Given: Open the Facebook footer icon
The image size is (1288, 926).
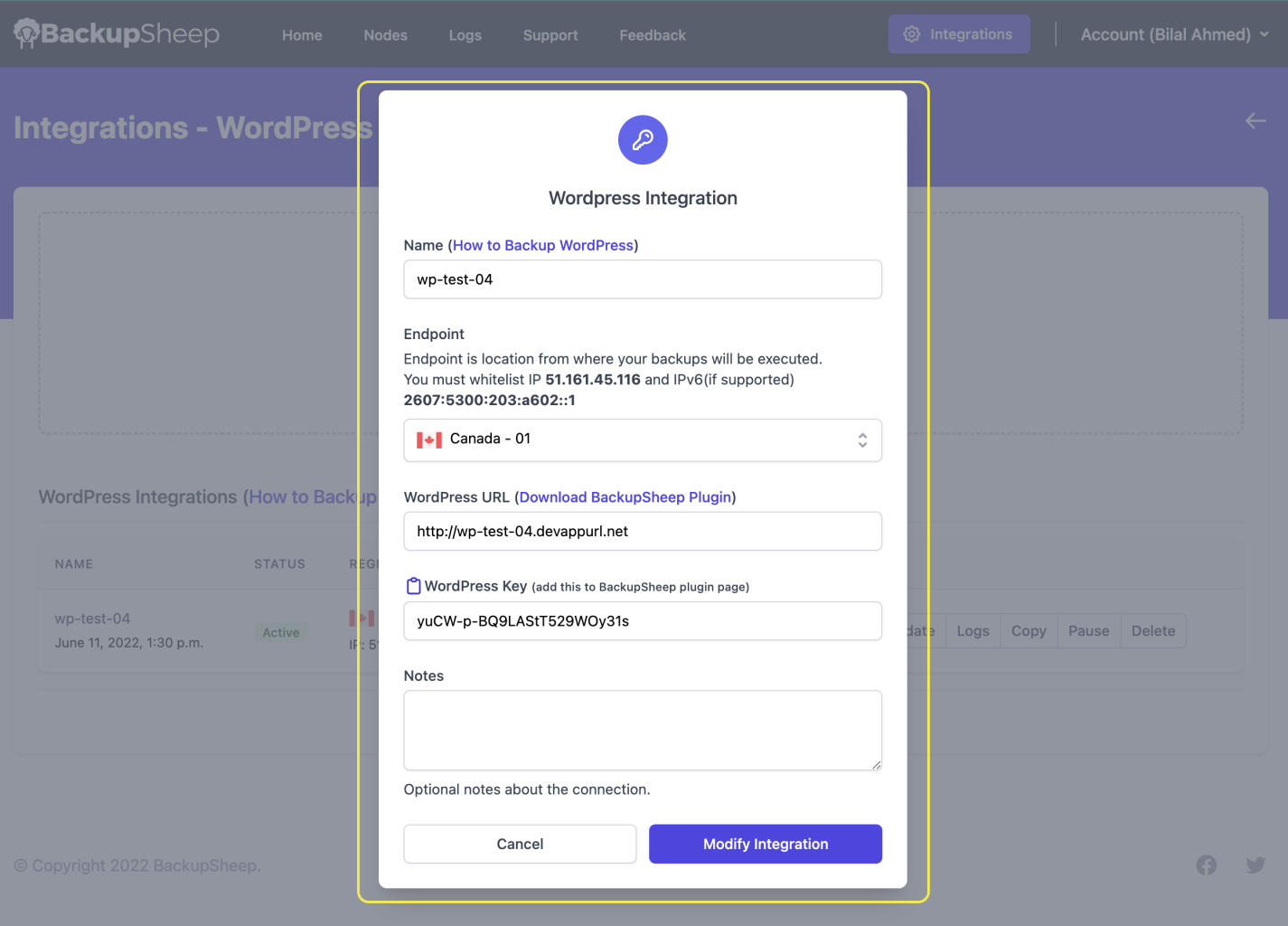Looking at the screenshot, I should [1207, 865].
